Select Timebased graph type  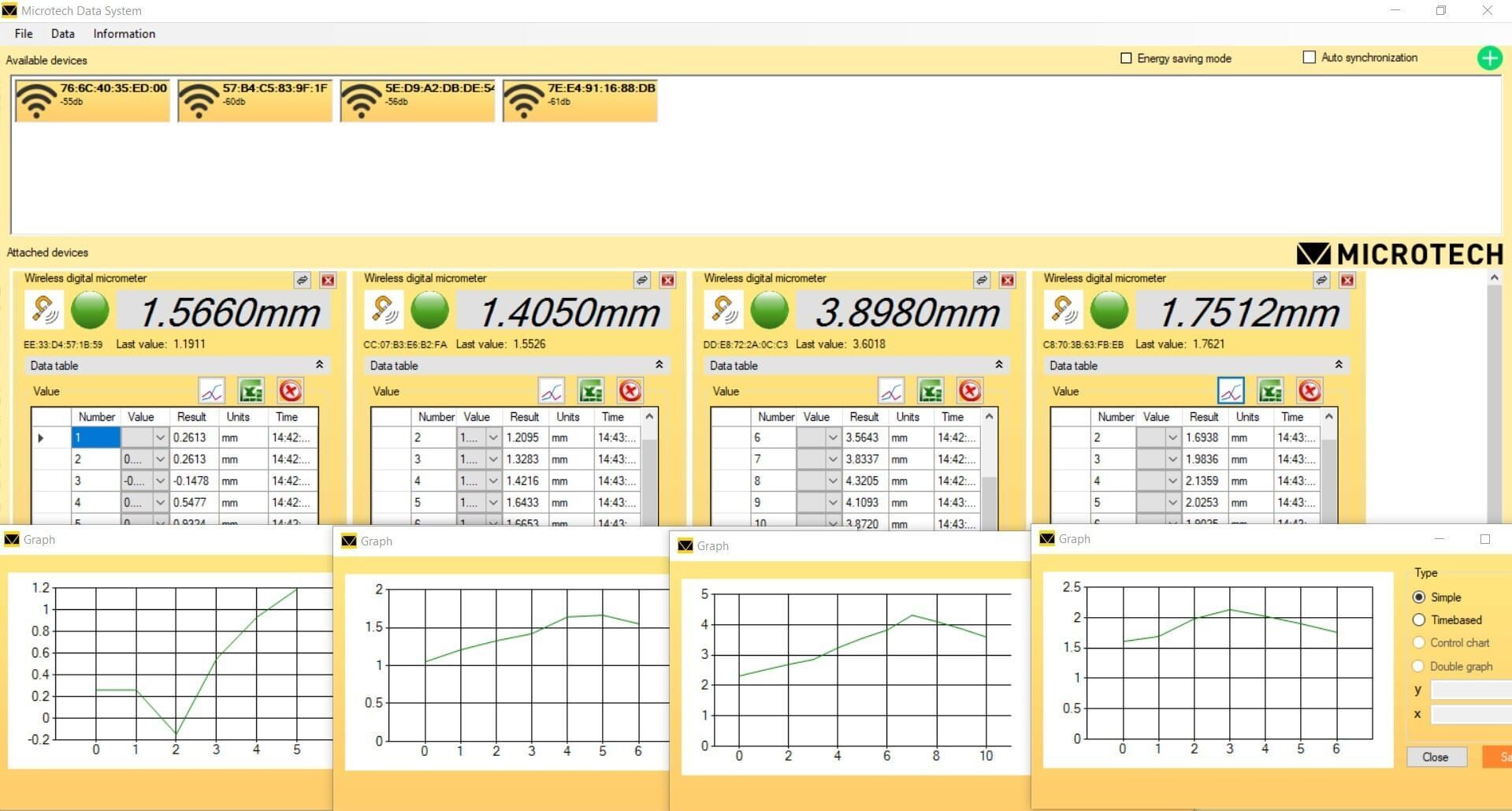point(1419,620)
